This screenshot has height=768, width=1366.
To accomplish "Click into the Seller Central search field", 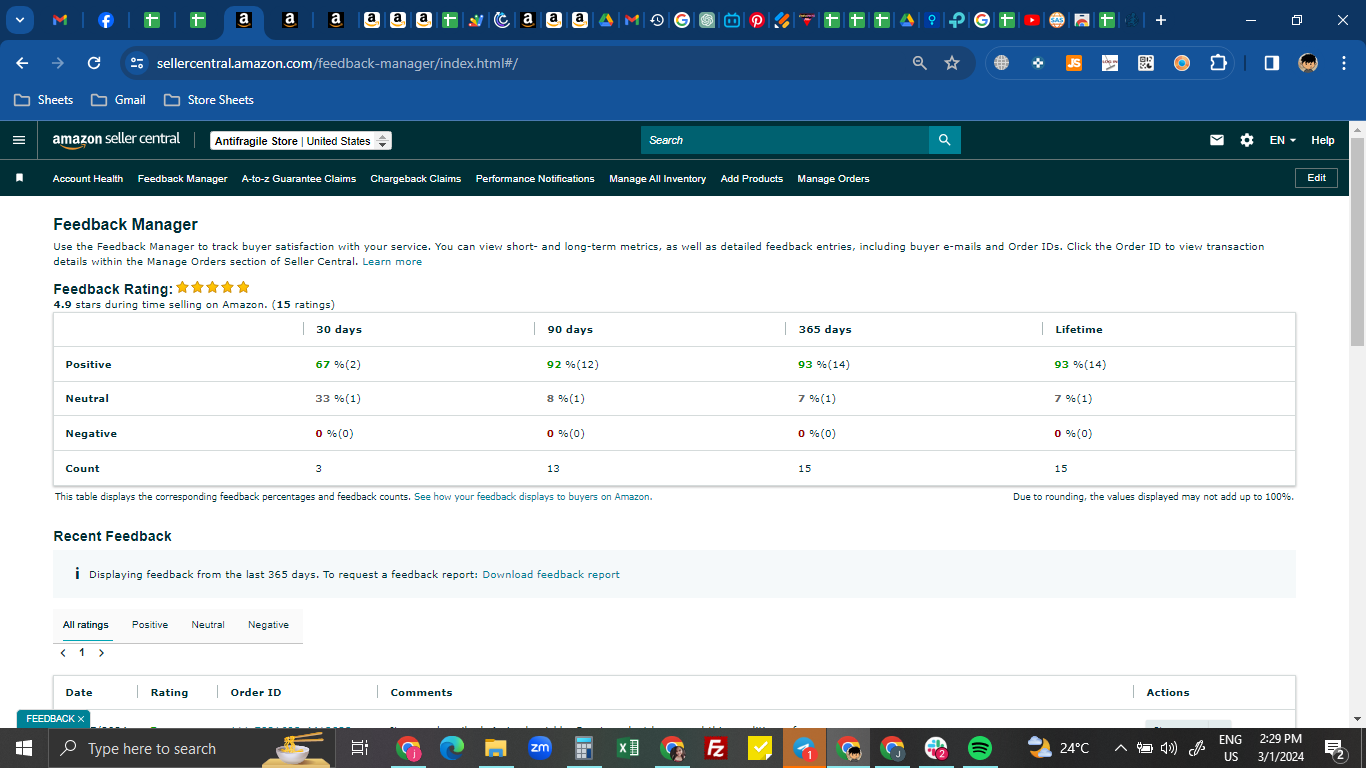I will tap(785, 140).
